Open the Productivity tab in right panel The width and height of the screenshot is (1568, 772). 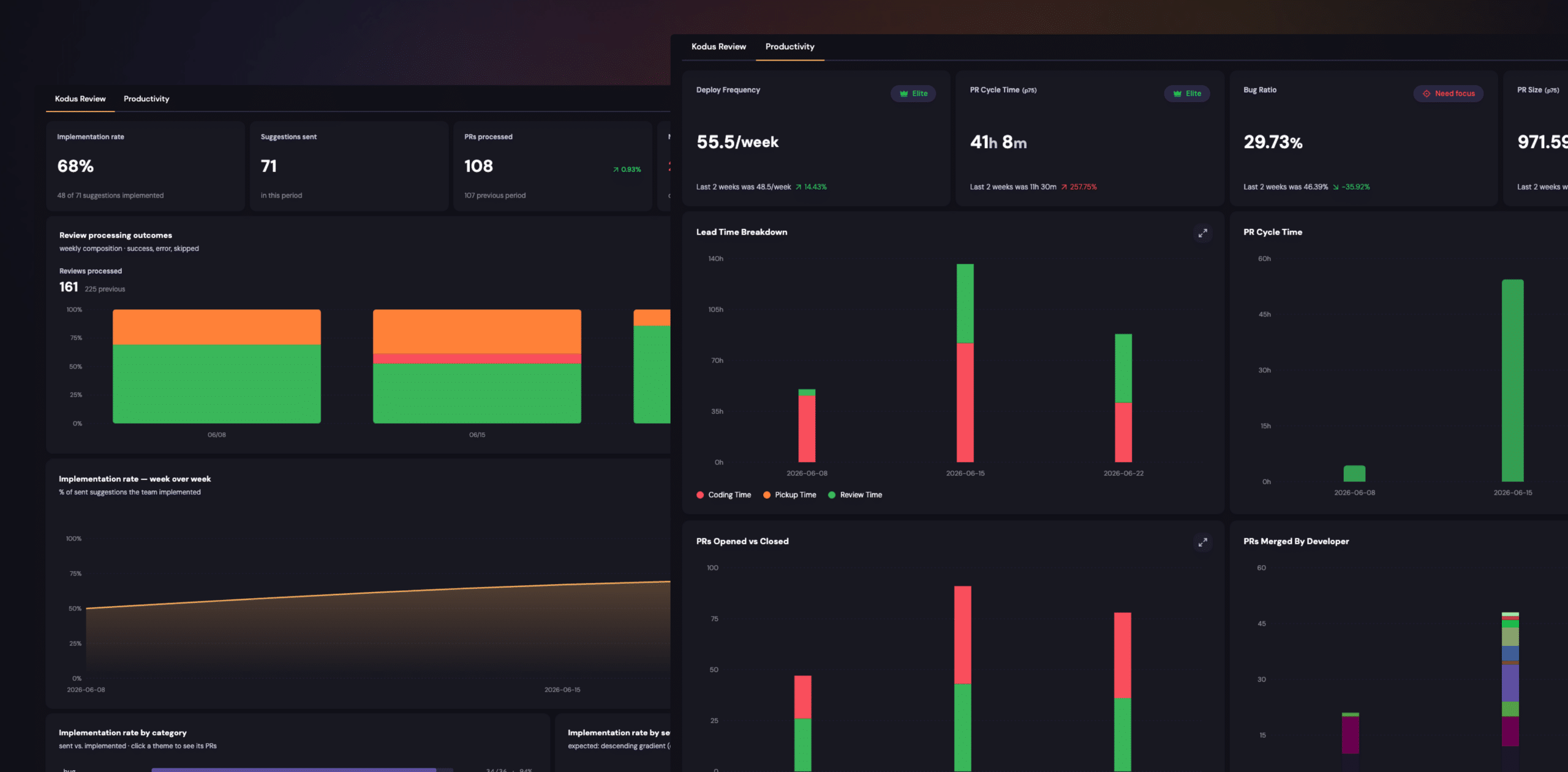pyautogui.click(x=790, y=47)
